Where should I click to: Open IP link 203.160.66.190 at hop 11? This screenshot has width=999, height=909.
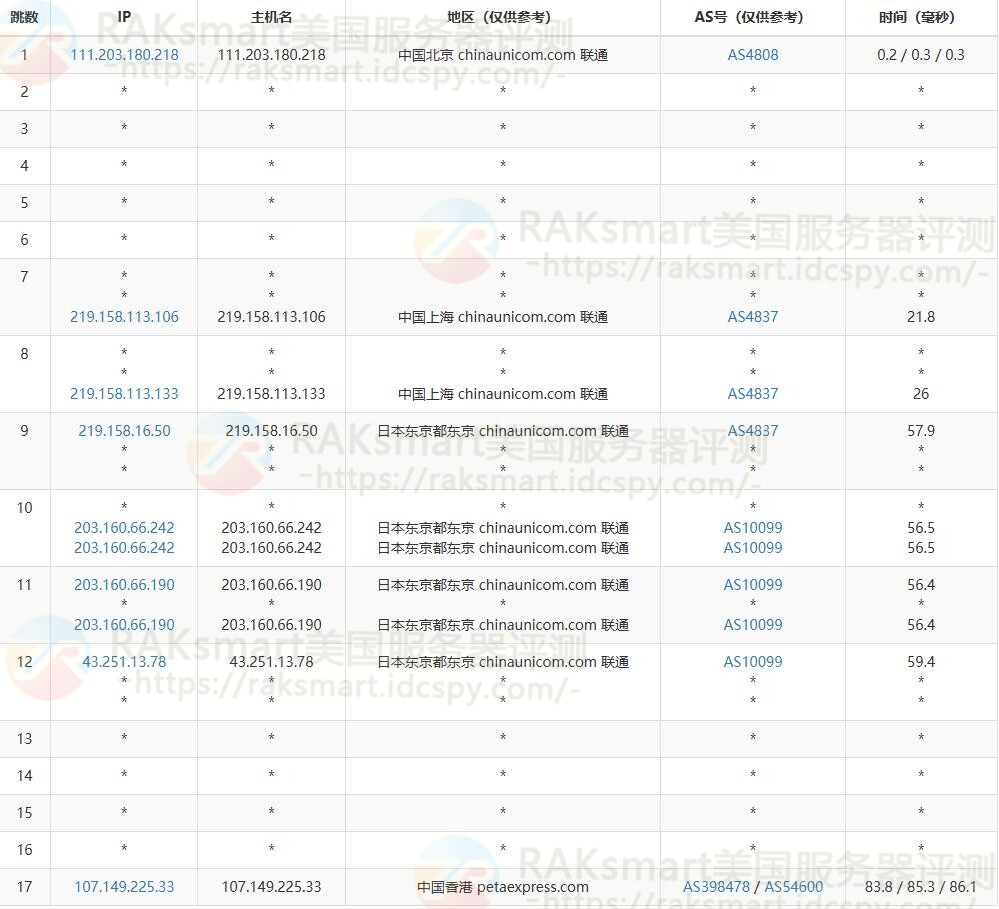(124, 585)
